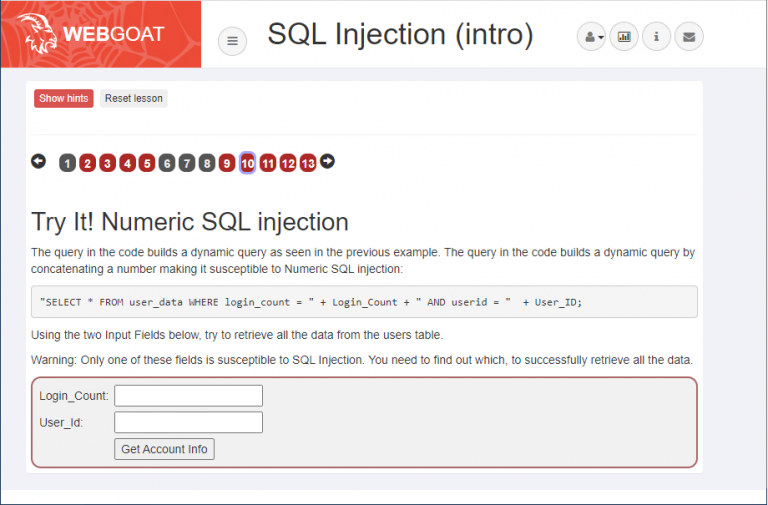Jump to lesson page 2
The height and width of the screenshot is (505, 768).
coord(87,163)
